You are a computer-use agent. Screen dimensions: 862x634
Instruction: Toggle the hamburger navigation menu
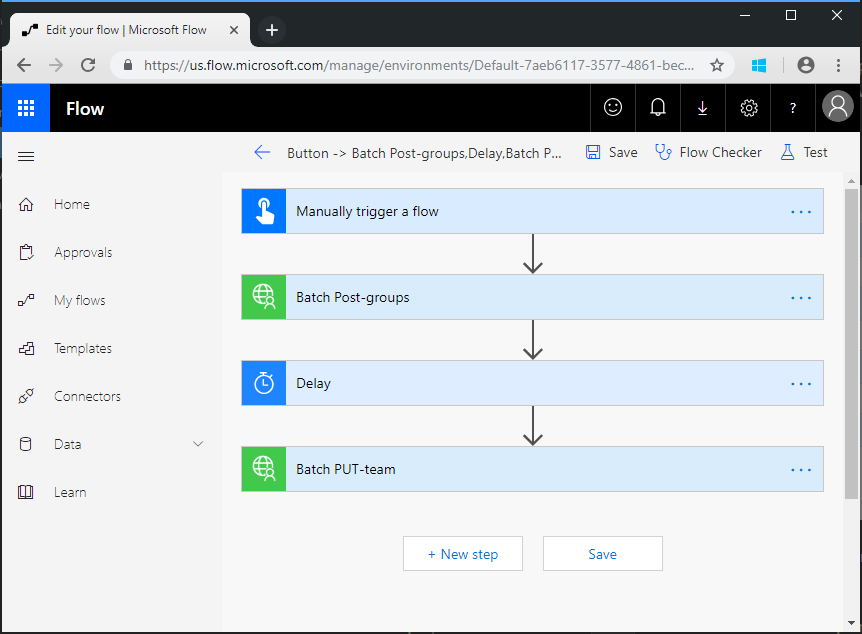(26, 157)
